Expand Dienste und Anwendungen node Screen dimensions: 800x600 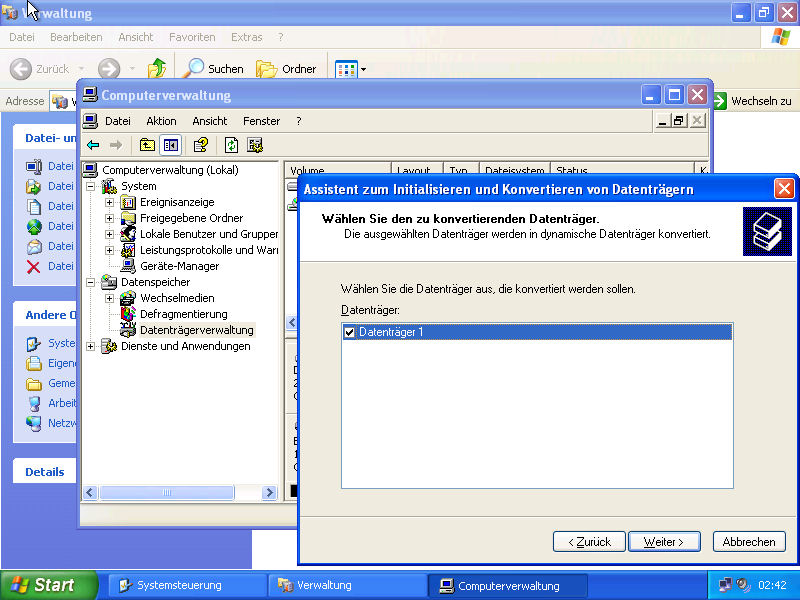[x=91, y=346]
